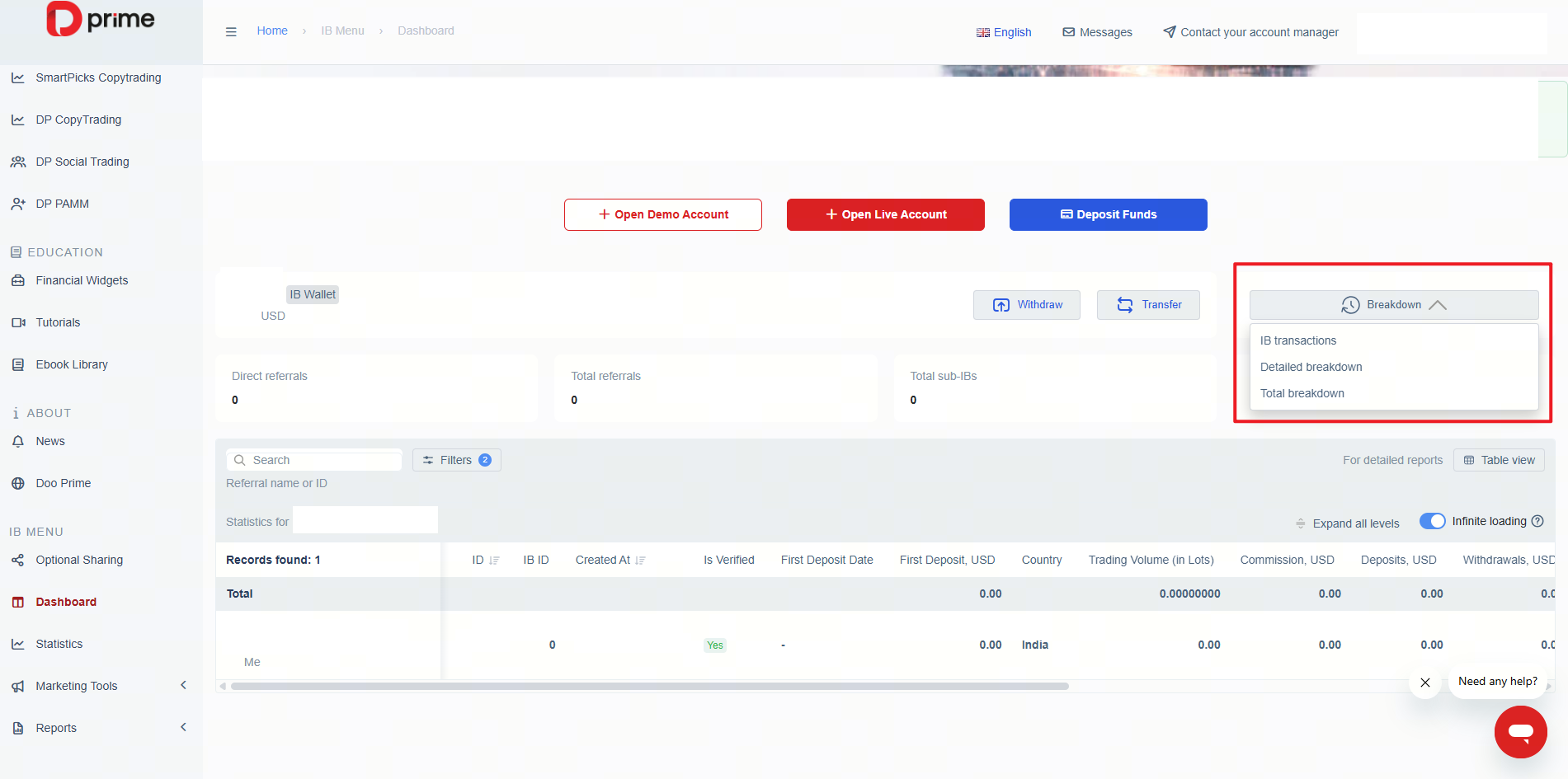
Task: Click Expand all levels
Action: click(1347, 523)
